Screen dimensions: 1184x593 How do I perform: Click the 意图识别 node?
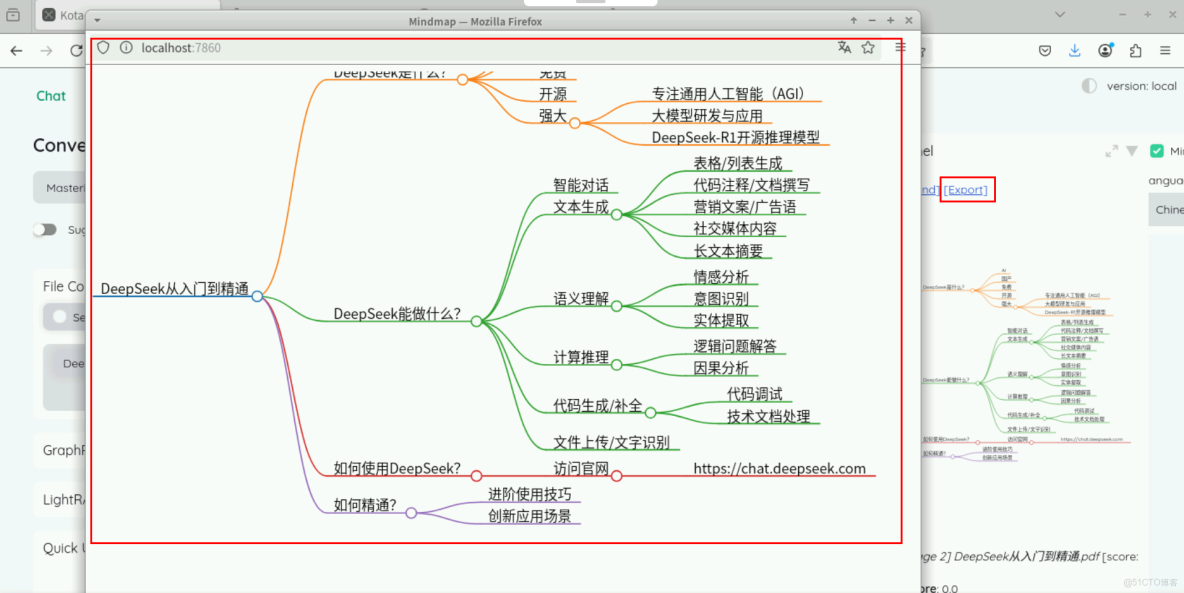click(x=721, y=298)
